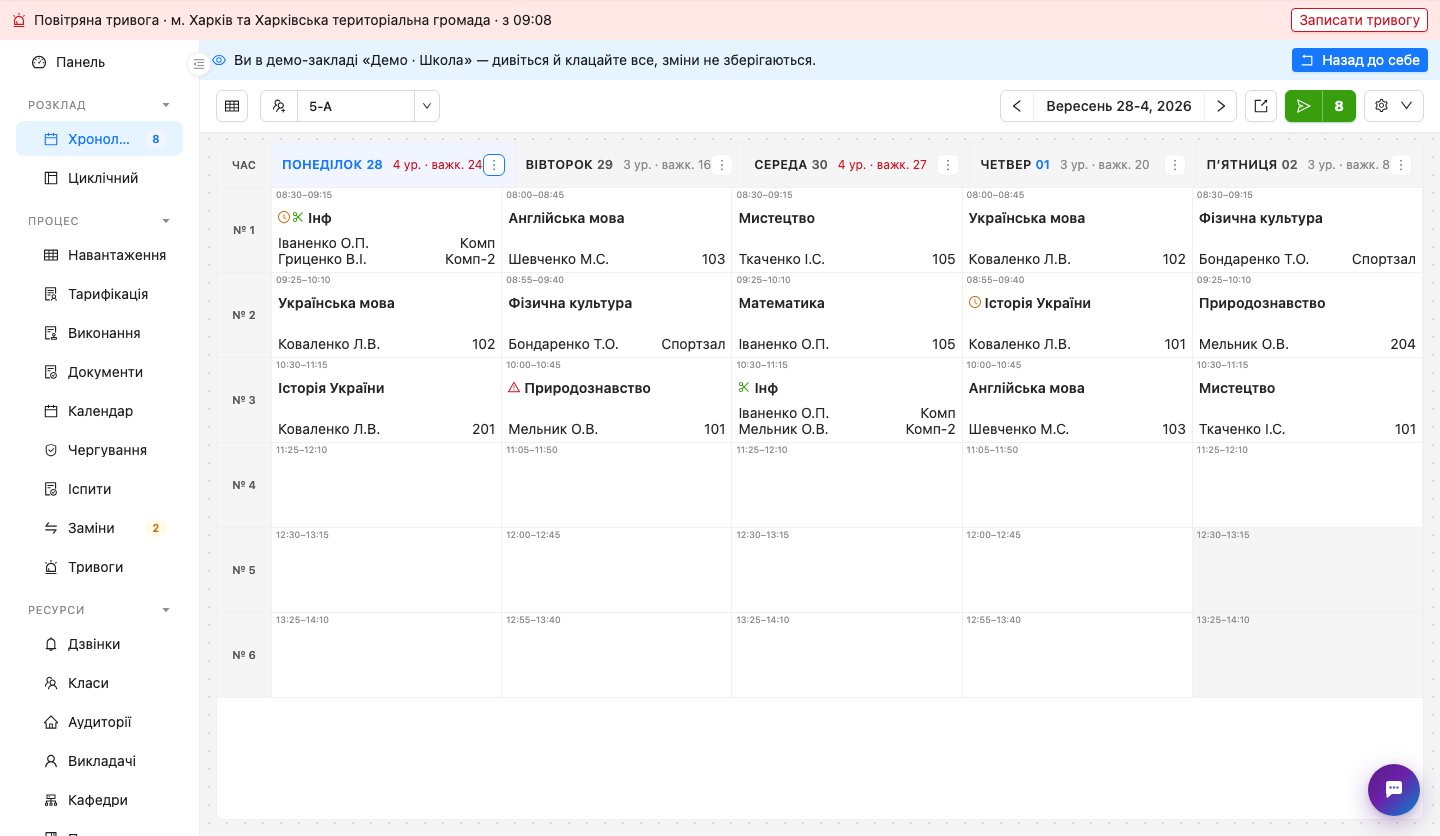Open schedule in external window icon
The height and width of the screenshot is (836, 1440).
[x=1261, y=106]
